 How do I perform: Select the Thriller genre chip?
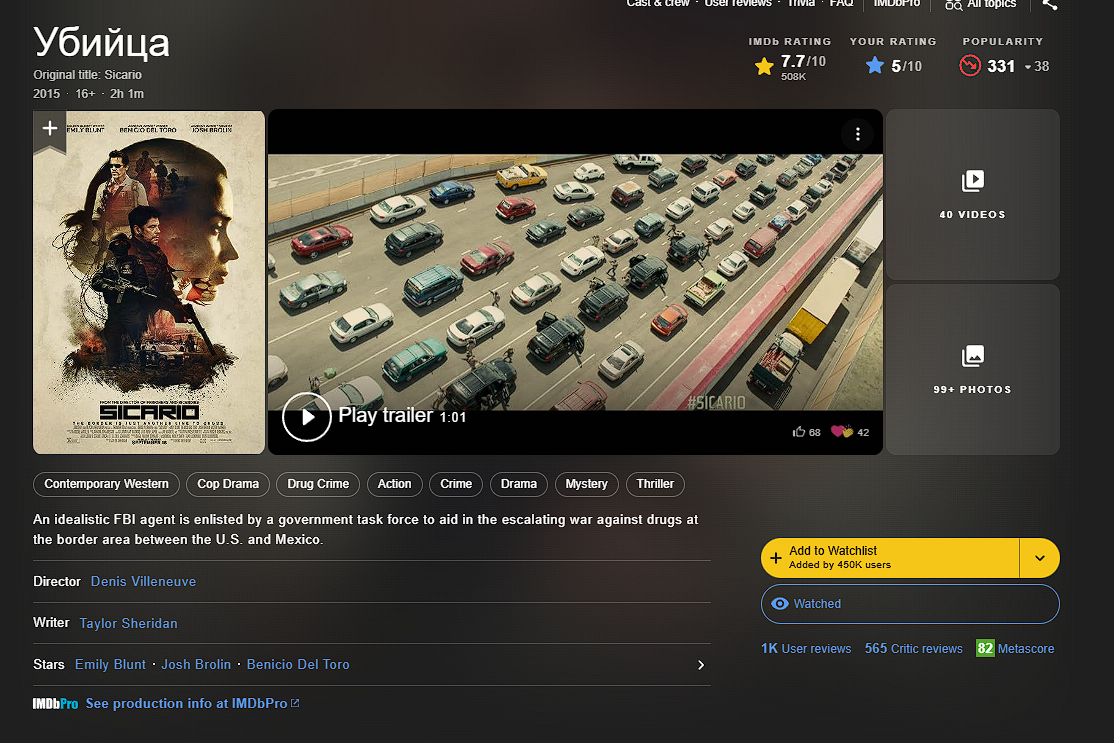point(655,484)
